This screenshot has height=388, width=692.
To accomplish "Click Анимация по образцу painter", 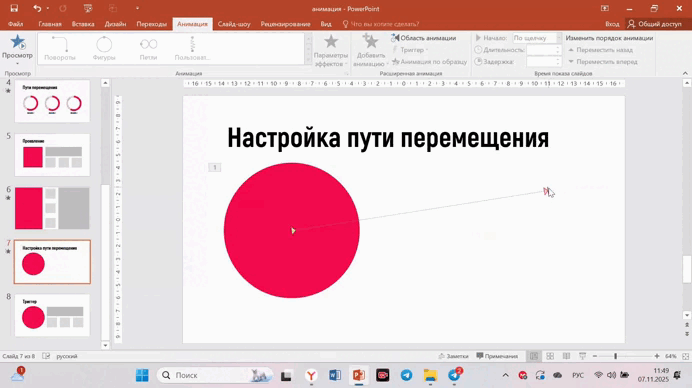I will [x=429, y=62].
